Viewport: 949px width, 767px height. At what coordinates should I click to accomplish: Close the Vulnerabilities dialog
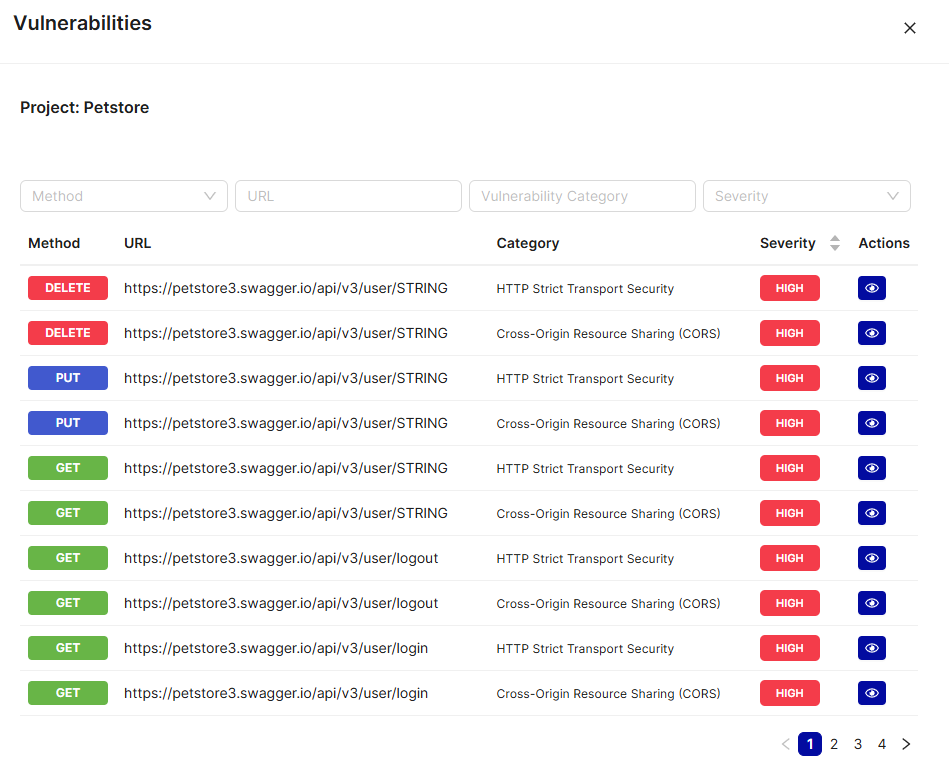909,28
